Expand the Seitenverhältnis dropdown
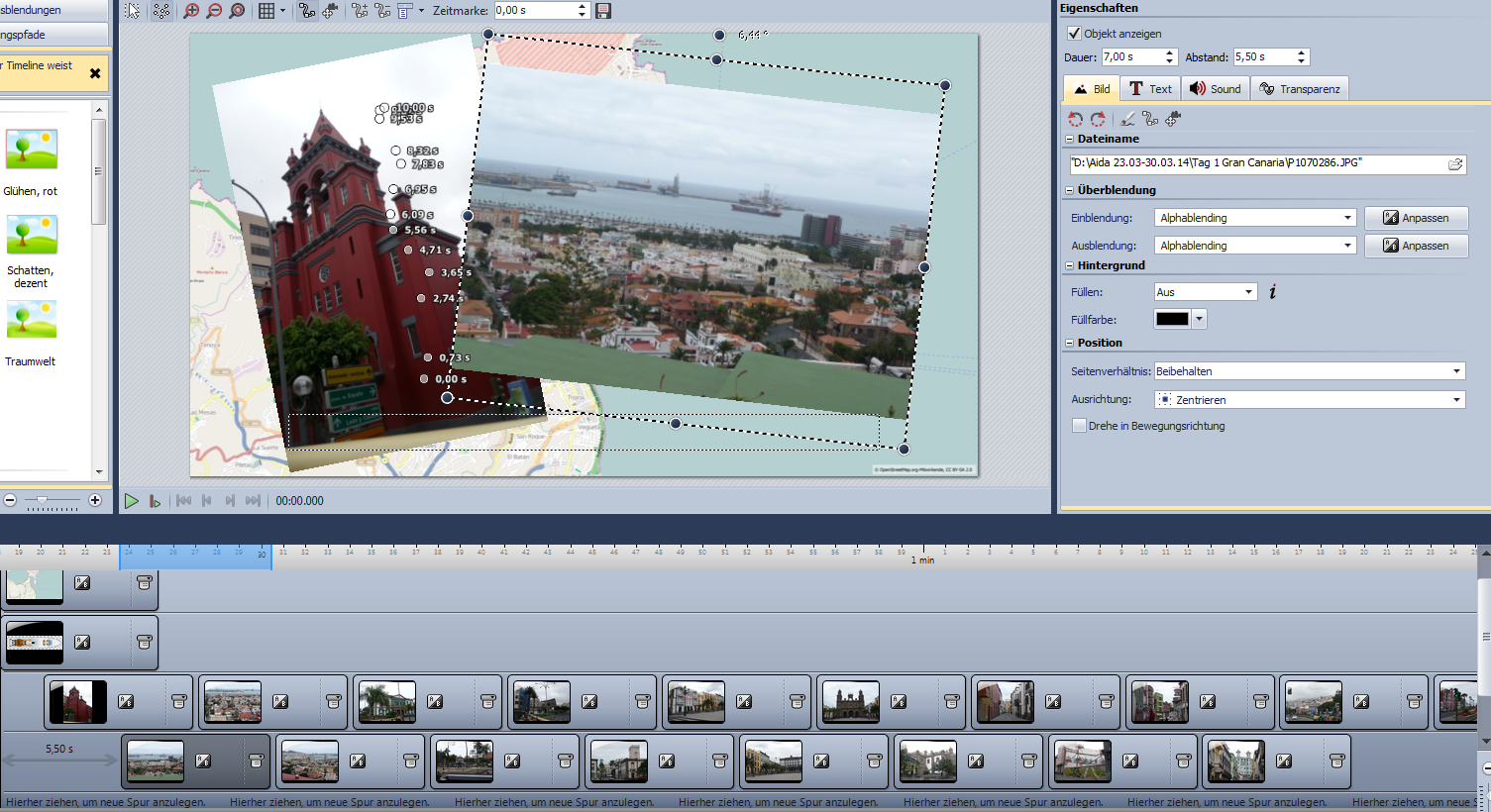1491x812 pixels. (x=1310, y=371)
